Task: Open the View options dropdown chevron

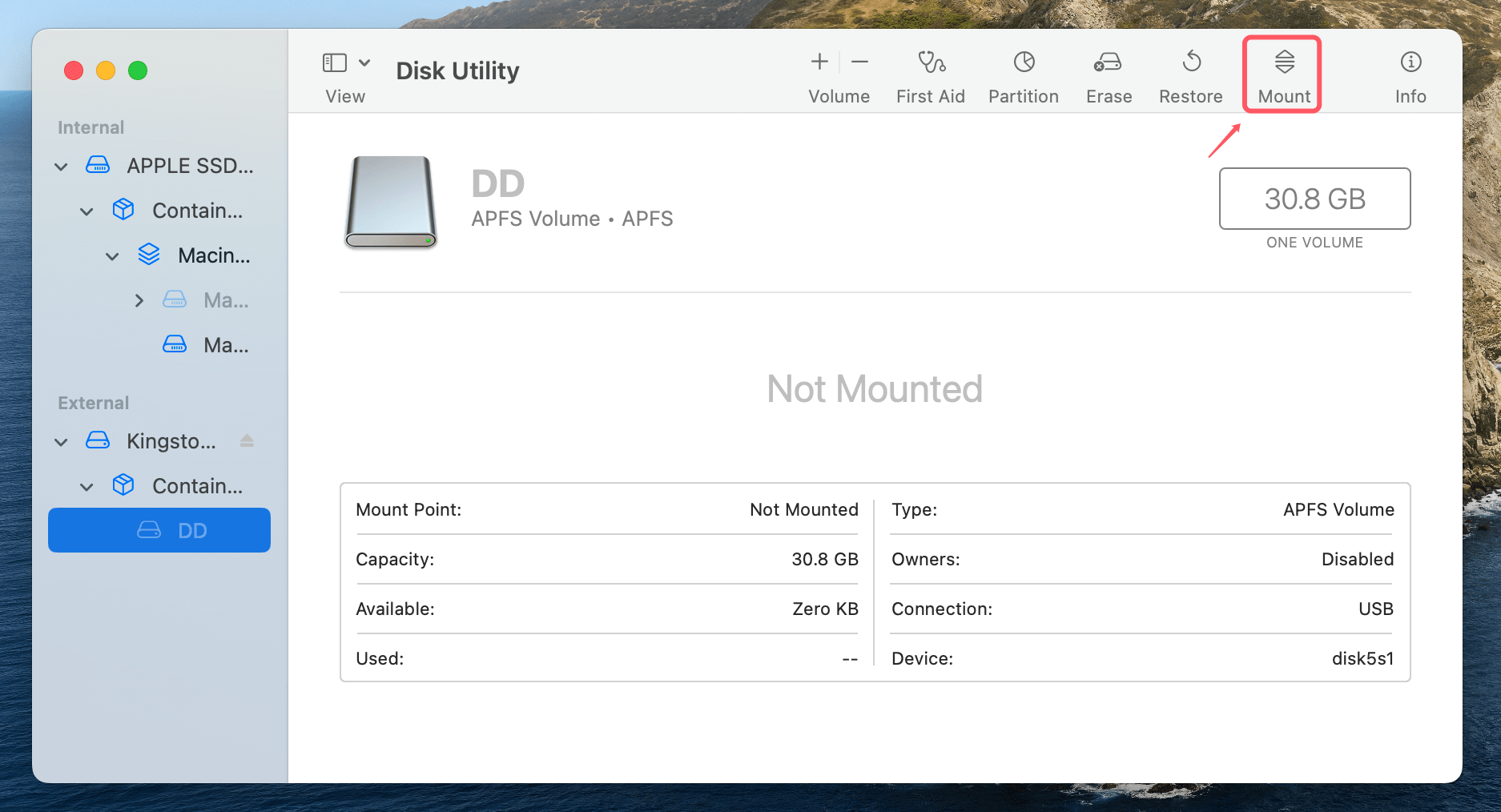Action: tap(365, 62)
